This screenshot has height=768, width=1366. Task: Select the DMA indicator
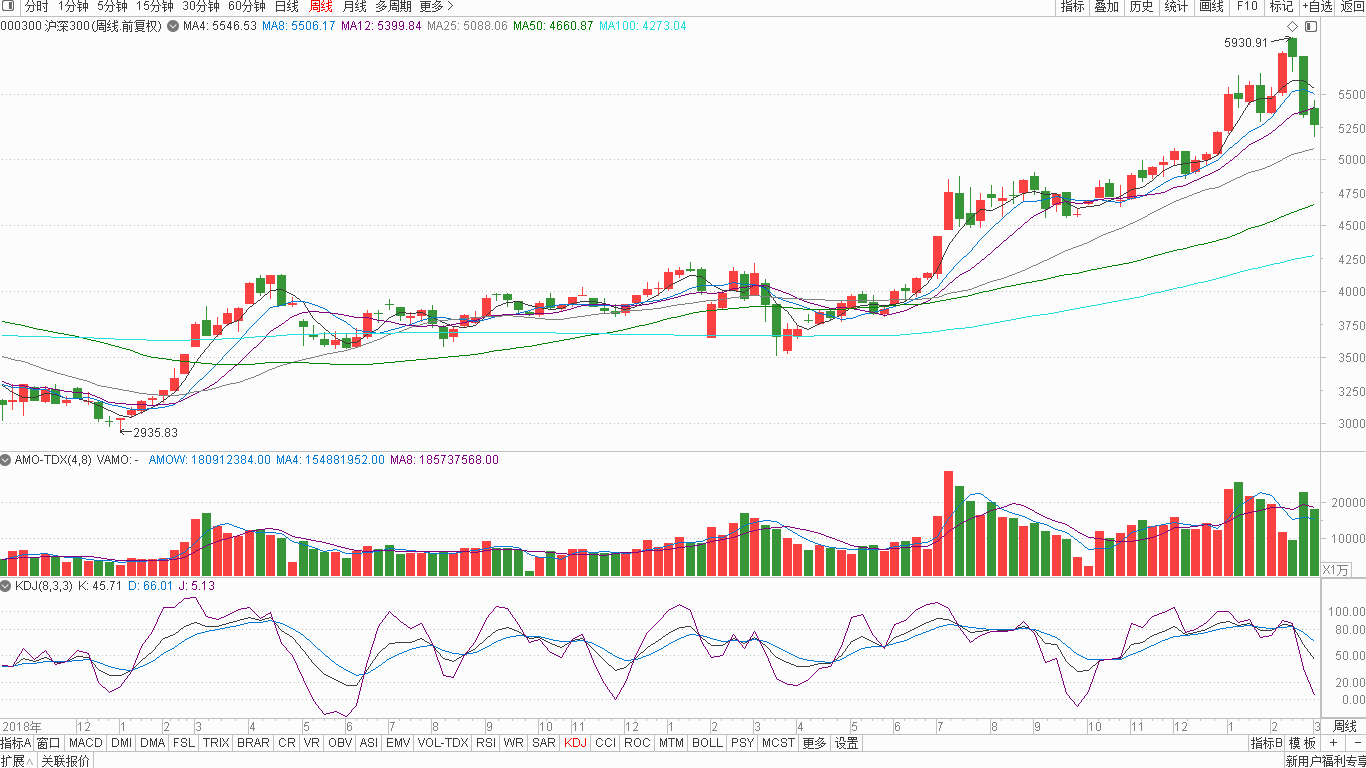click(x=153, y=743)
